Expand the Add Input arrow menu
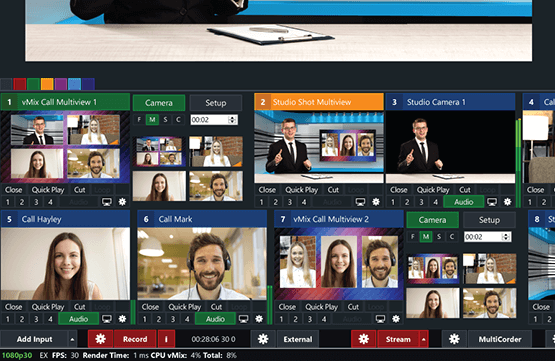The width and height of the screenshot is (555, 361). click(72, 339)
